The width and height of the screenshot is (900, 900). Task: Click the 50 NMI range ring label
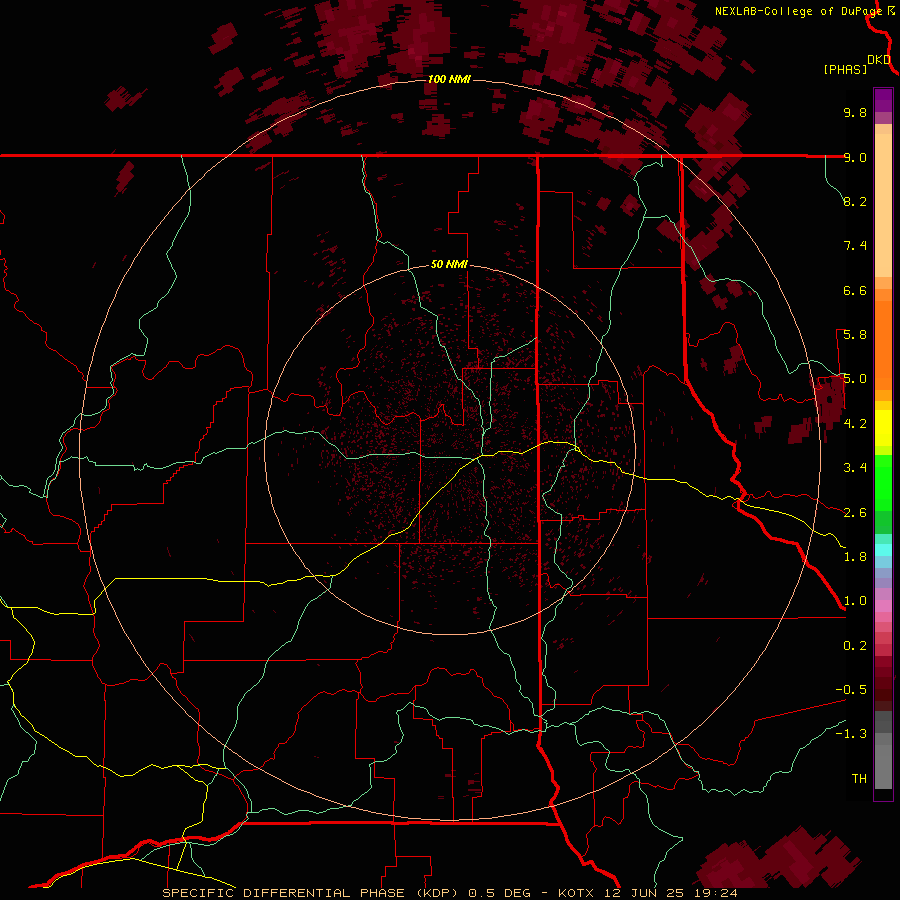449,265
